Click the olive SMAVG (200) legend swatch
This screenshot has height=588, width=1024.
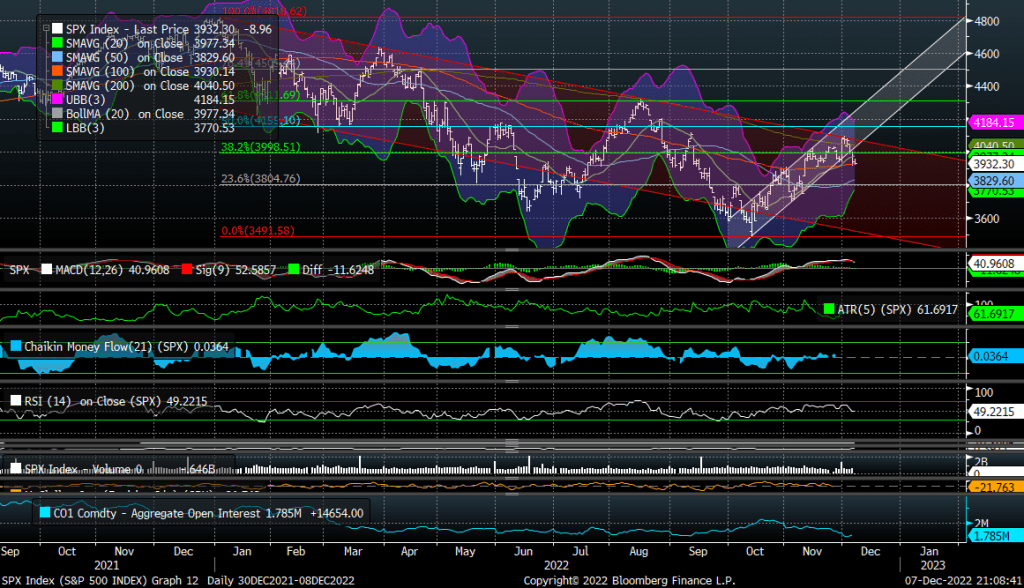pos(57,86)
